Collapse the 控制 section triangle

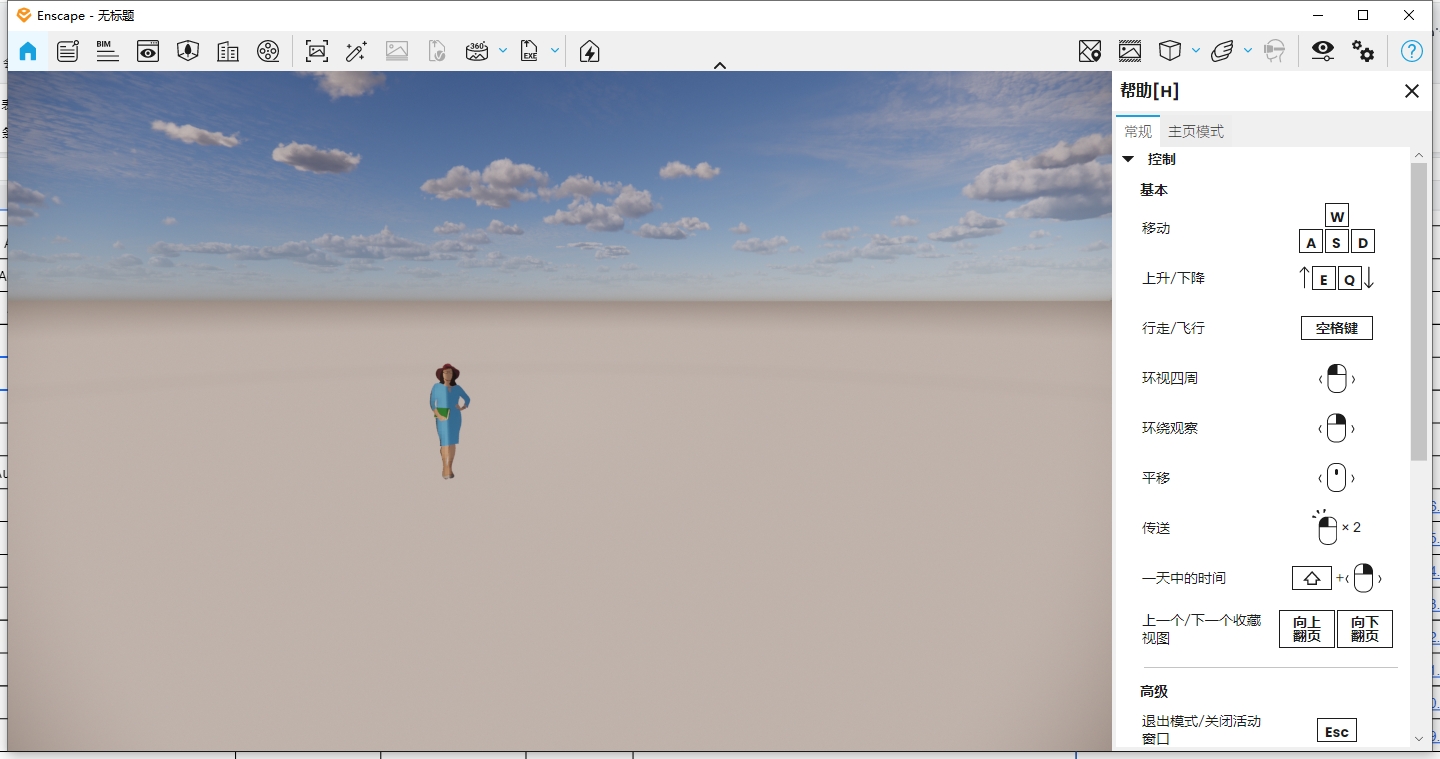pos(1128,159)
